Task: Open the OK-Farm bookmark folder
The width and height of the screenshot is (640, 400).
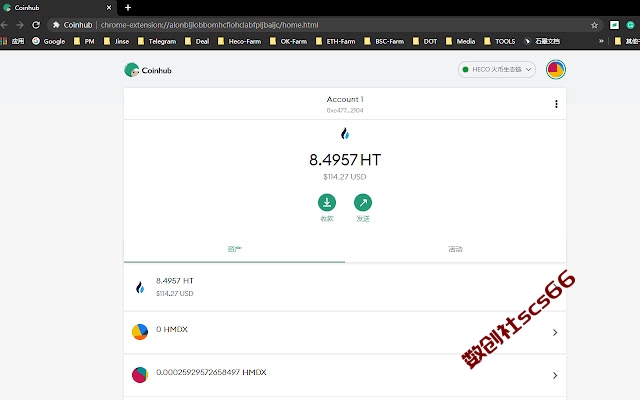Action: (x=288, y=41)
